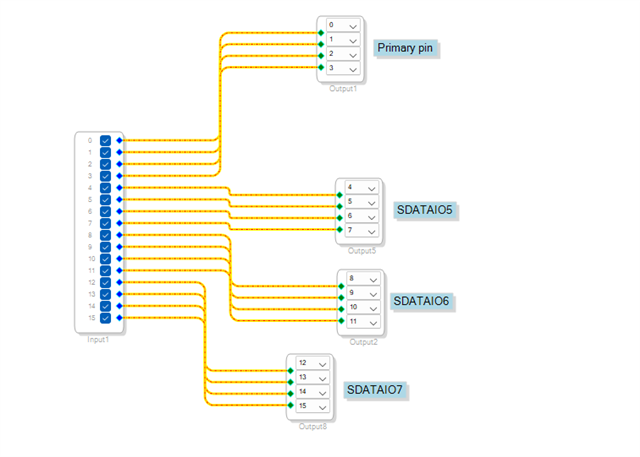Screen dimensions: 640x457
Task: Toggle Input1 channel 10 checkbox
Action: [105, 259]
